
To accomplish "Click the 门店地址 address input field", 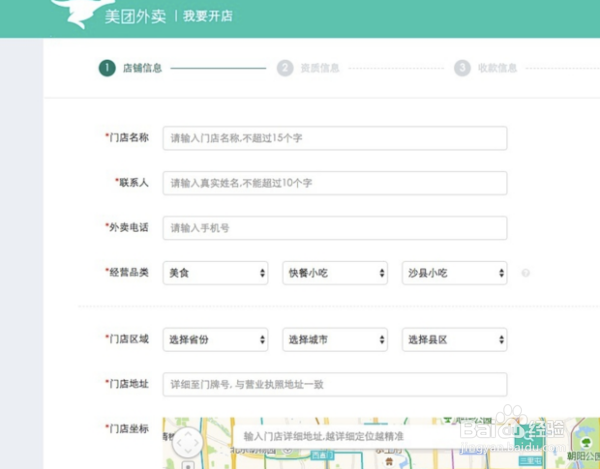I will pyautogui.click(x=335, y=384).
